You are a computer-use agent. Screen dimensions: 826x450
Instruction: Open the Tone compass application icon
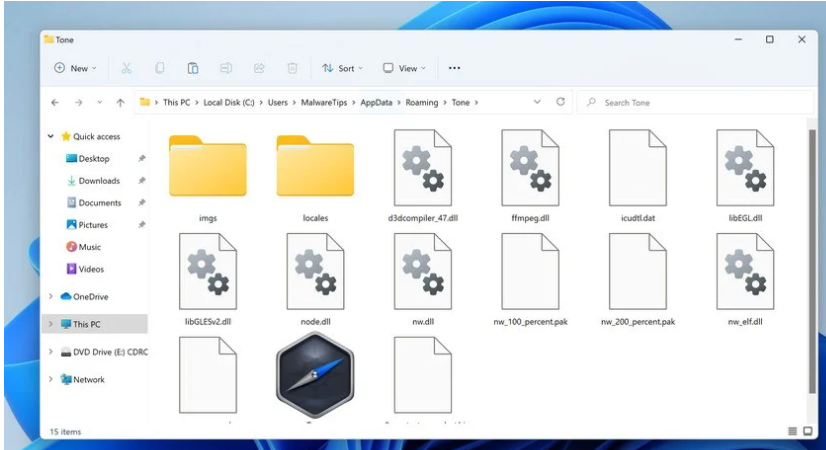(x=314, y=375)
